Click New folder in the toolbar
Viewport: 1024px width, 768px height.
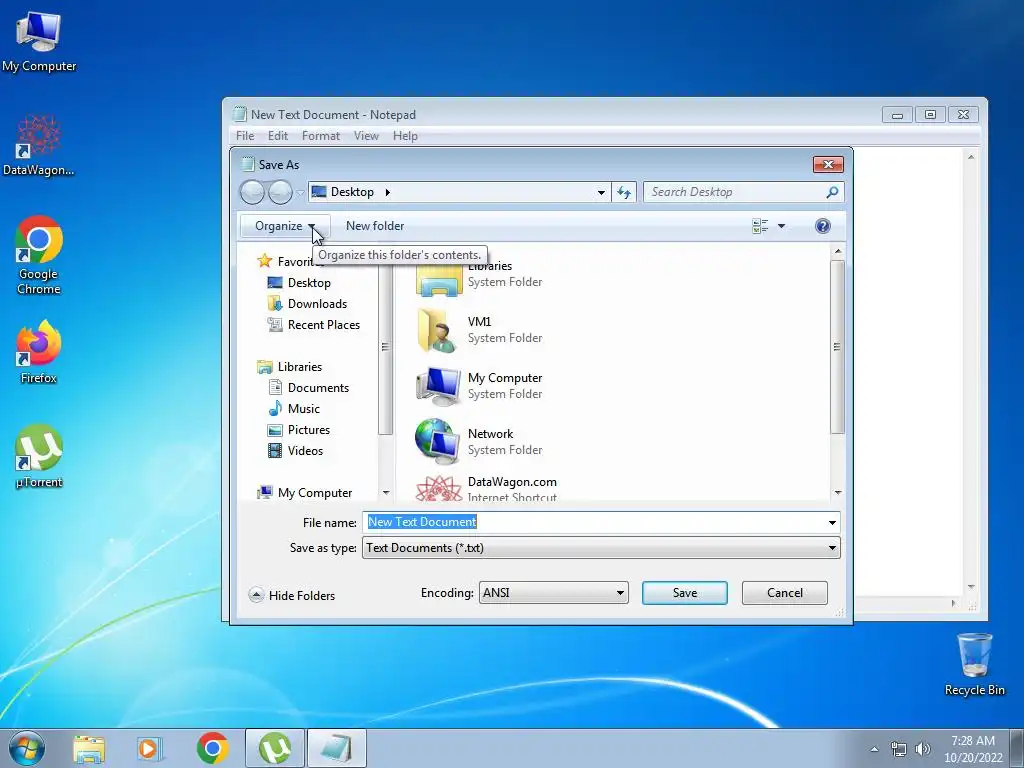tap(375, 226)
